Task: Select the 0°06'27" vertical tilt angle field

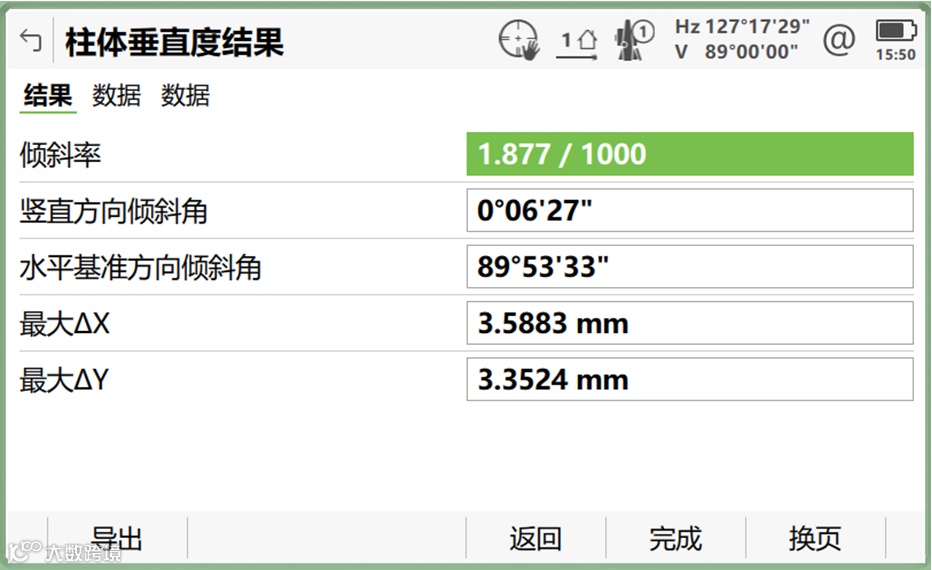Action: (x=689, y=210)
